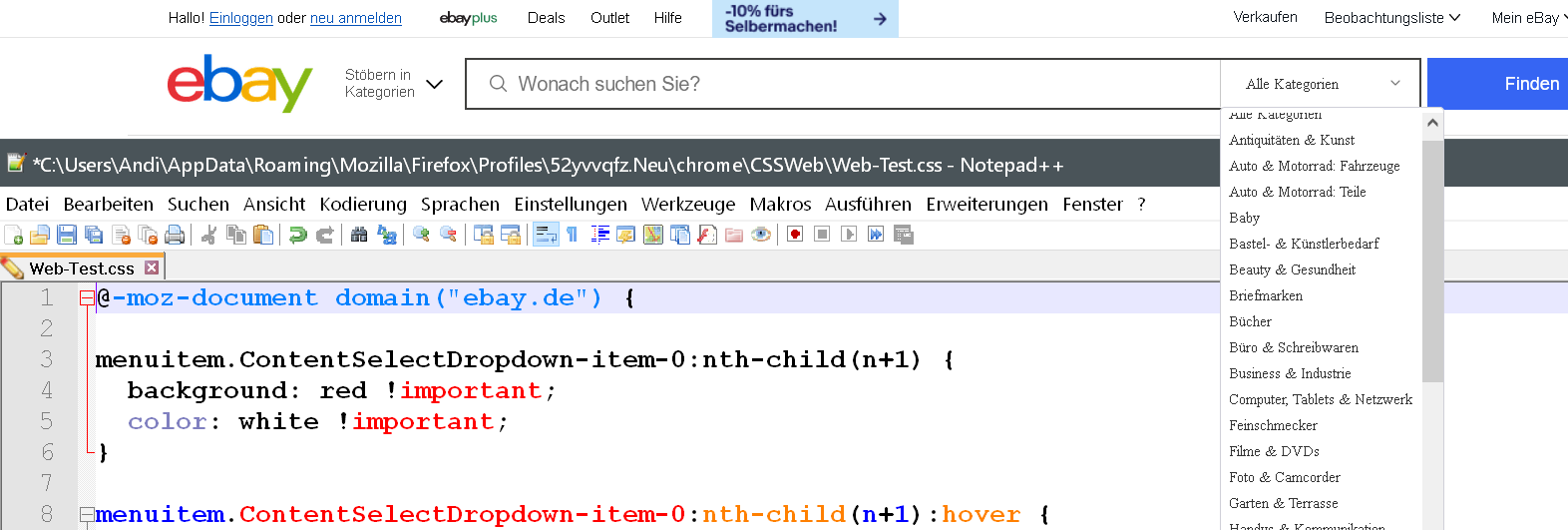
Task: Select Bücher in the category list
Action: tap(1250, 321)
